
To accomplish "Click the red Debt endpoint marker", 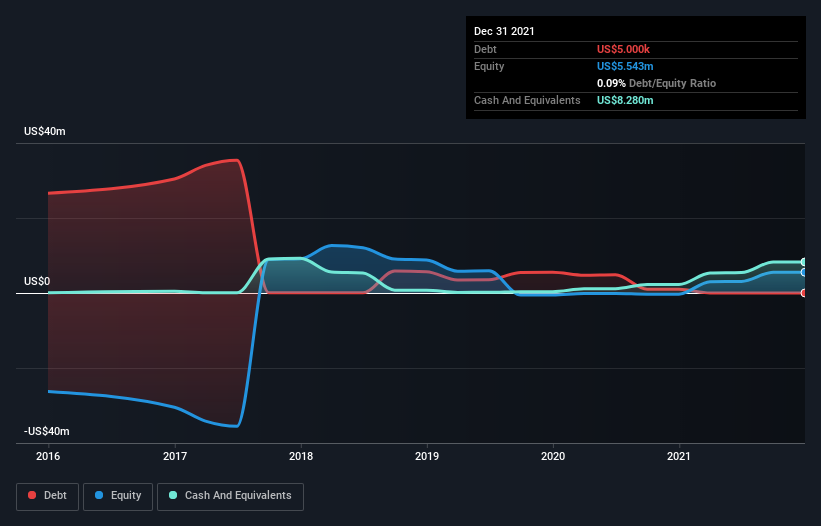I will [804, 293].
